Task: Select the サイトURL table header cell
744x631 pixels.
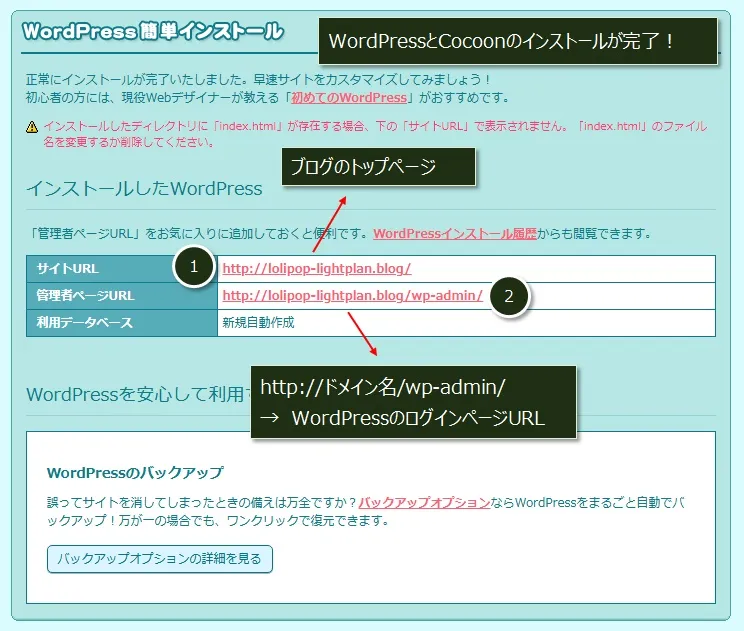Action: 121,269
